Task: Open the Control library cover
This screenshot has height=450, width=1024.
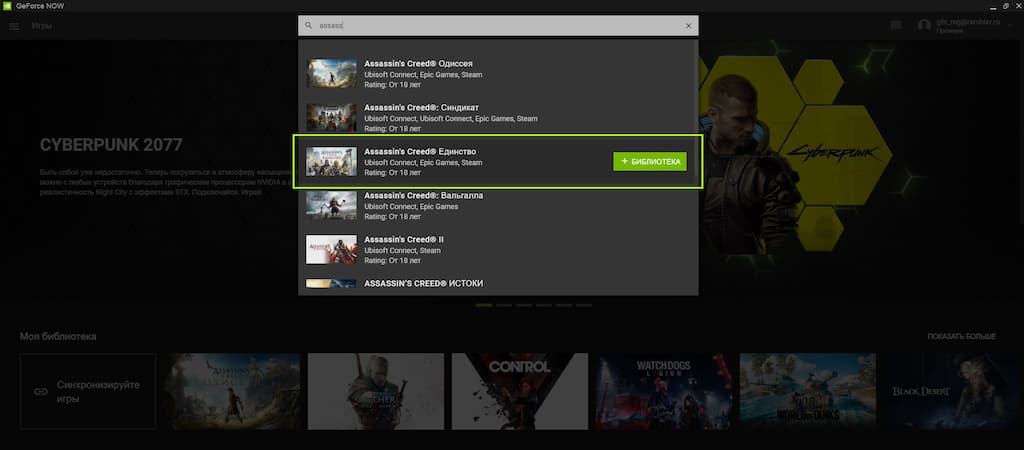Action: click(x=520, y=391)
